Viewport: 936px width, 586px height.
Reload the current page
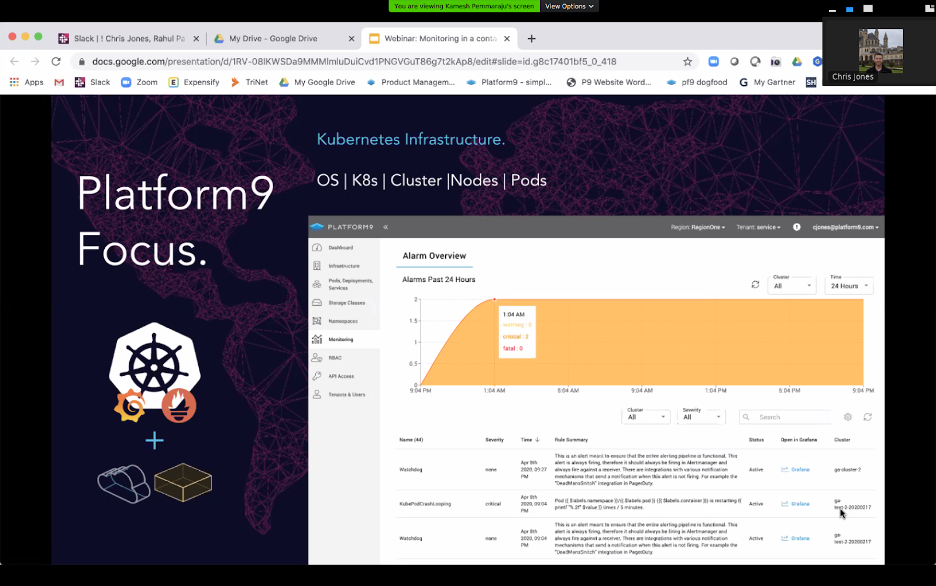56,61
